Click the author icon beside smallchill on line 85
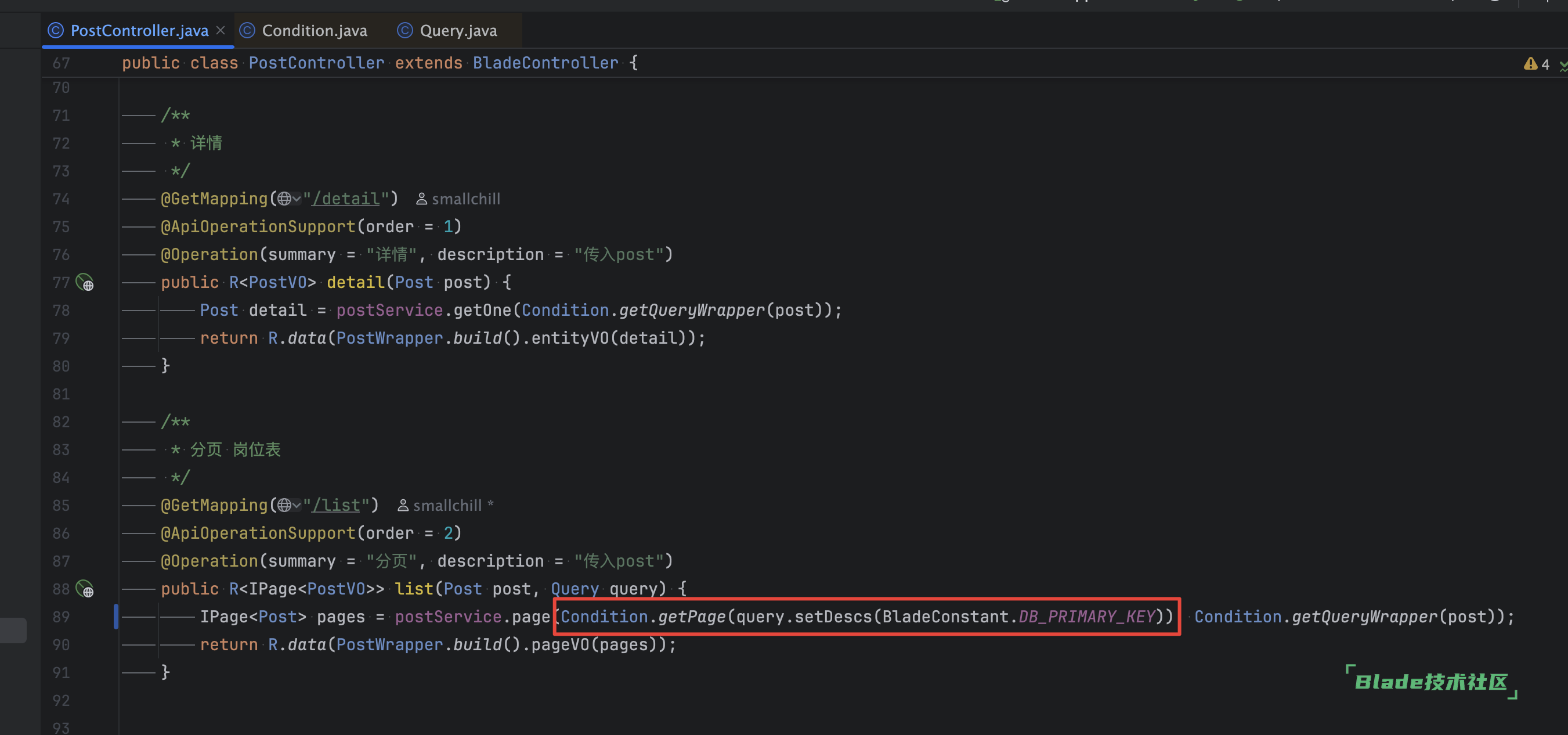The height and width of the screenshot is (735, 1568). tap(403, 506)
